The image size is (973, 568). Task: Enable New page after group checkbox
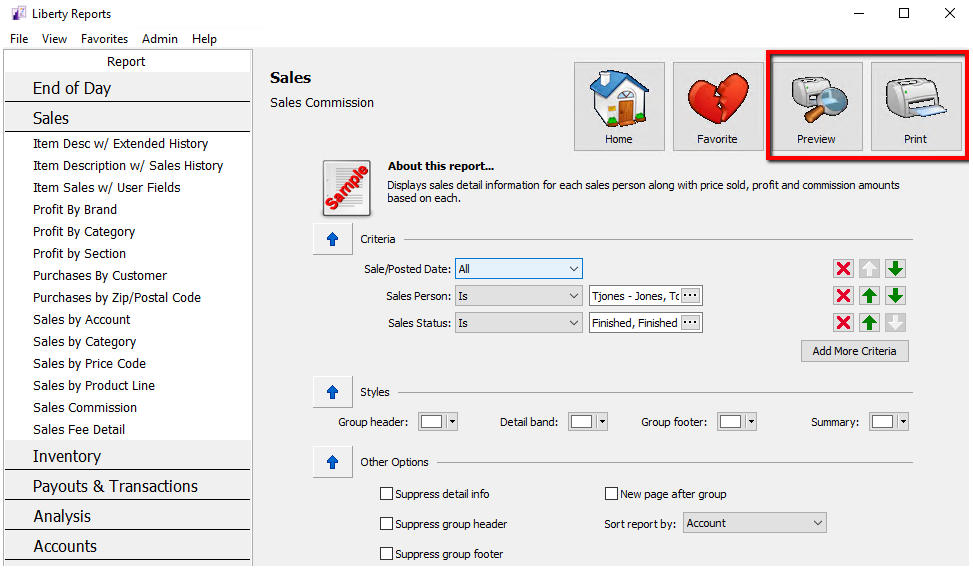pyautogui.click(x=611, y=494)
